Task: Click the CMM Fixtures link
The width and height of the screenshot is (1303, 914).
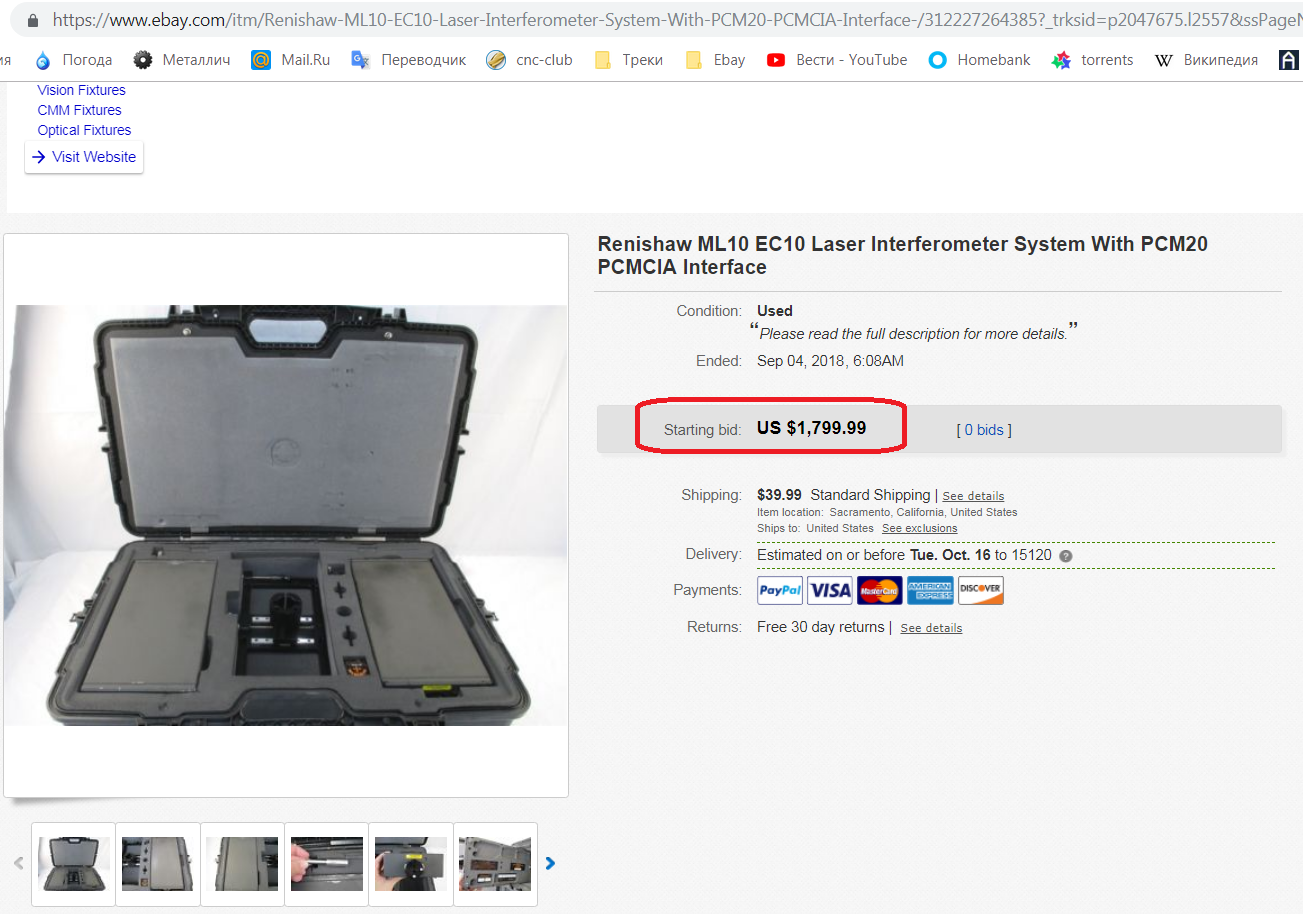Action: tap(79, 110)
